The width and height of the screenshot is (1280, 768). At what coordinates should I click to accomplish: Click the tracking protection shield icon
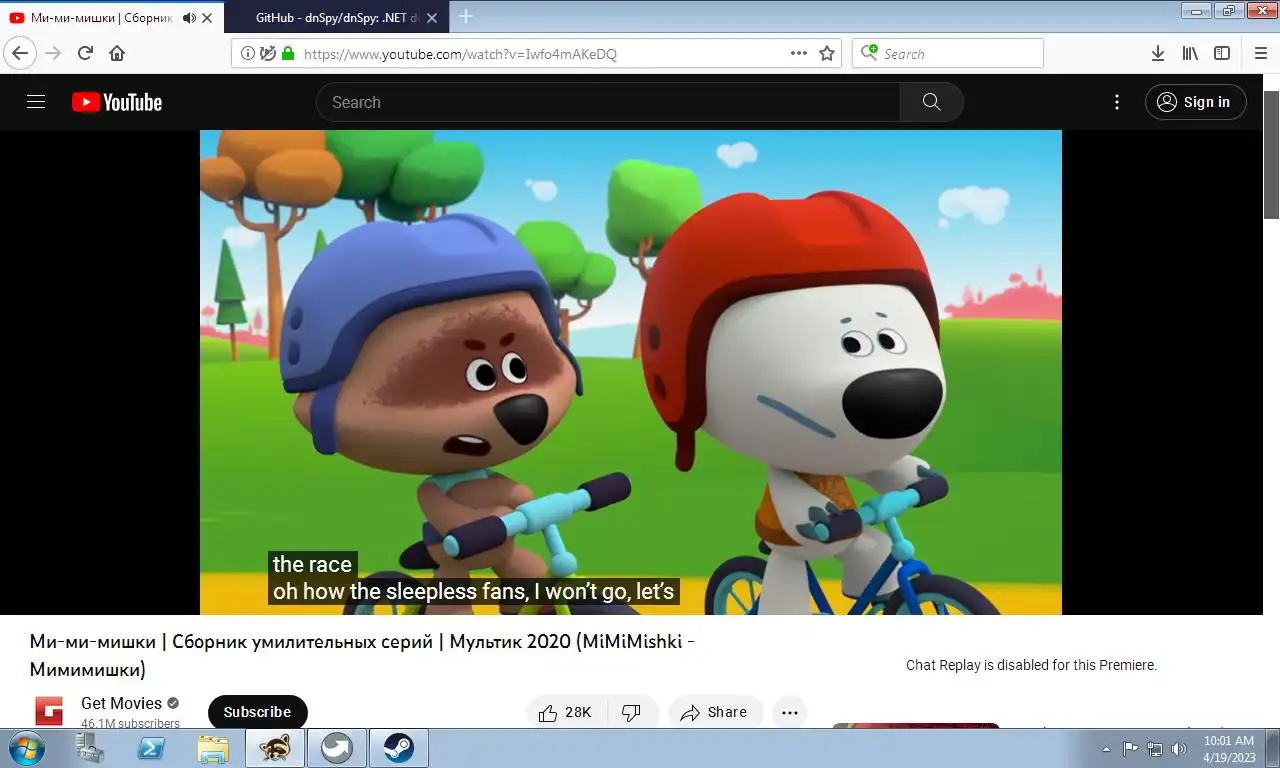tap(267, 53)
